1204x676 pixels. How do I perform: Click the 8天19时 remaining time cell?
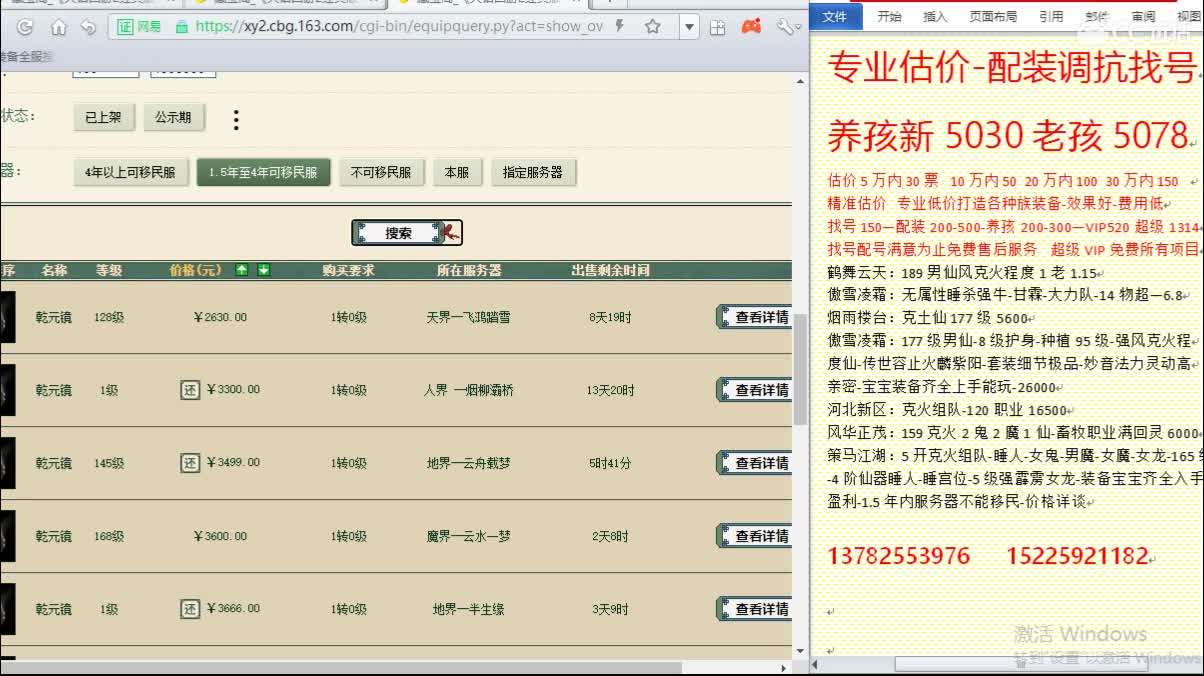coord(610,317)
